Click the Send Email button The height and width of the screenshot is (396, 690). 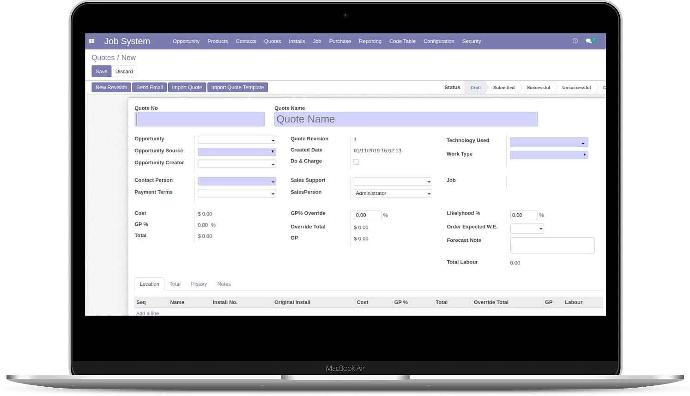tap(149, 87)
